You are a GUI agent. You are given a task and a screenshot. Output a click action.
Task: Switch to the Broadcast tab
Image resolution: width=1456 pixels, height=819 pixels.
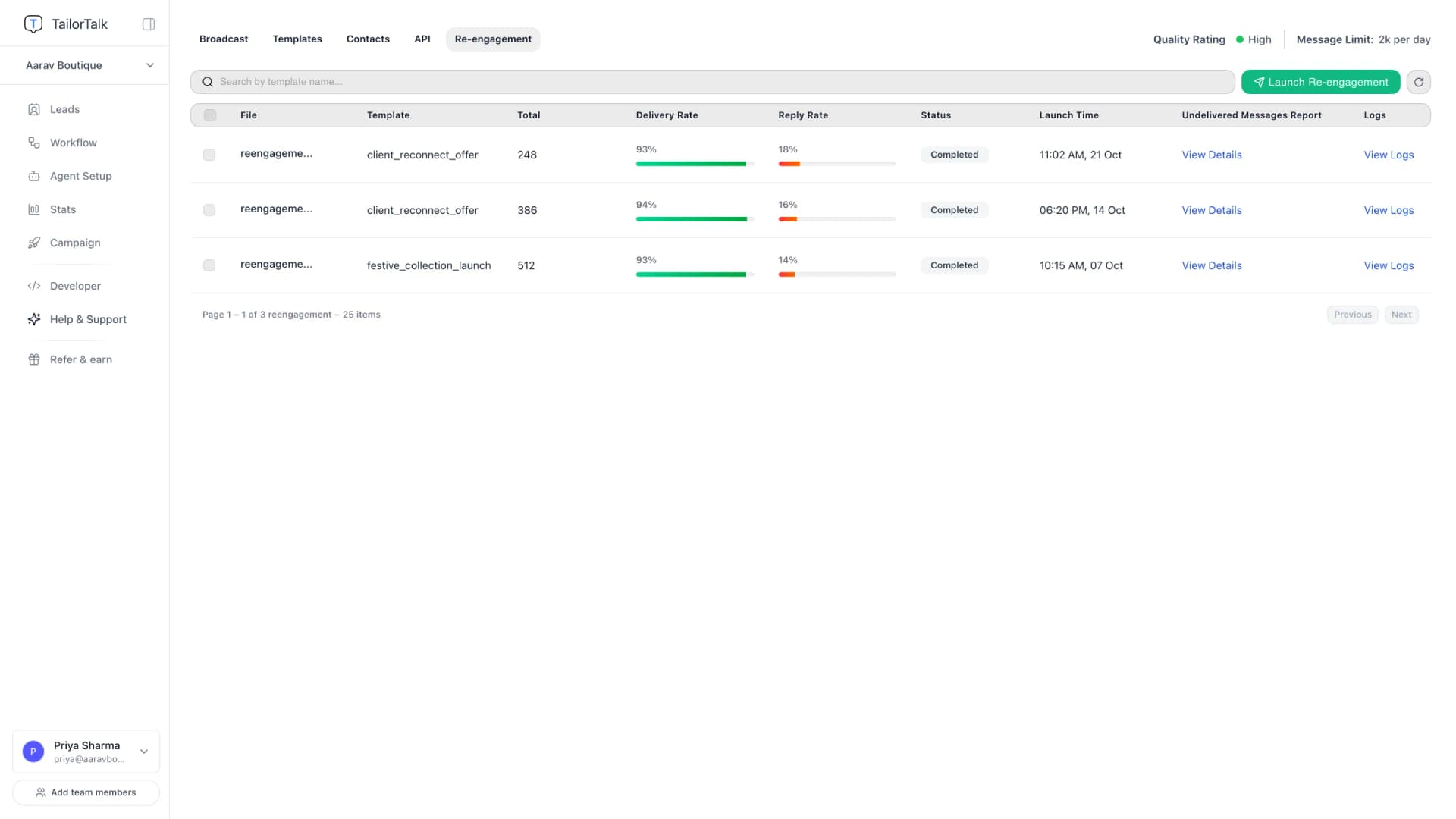click(x=224, y=39)
